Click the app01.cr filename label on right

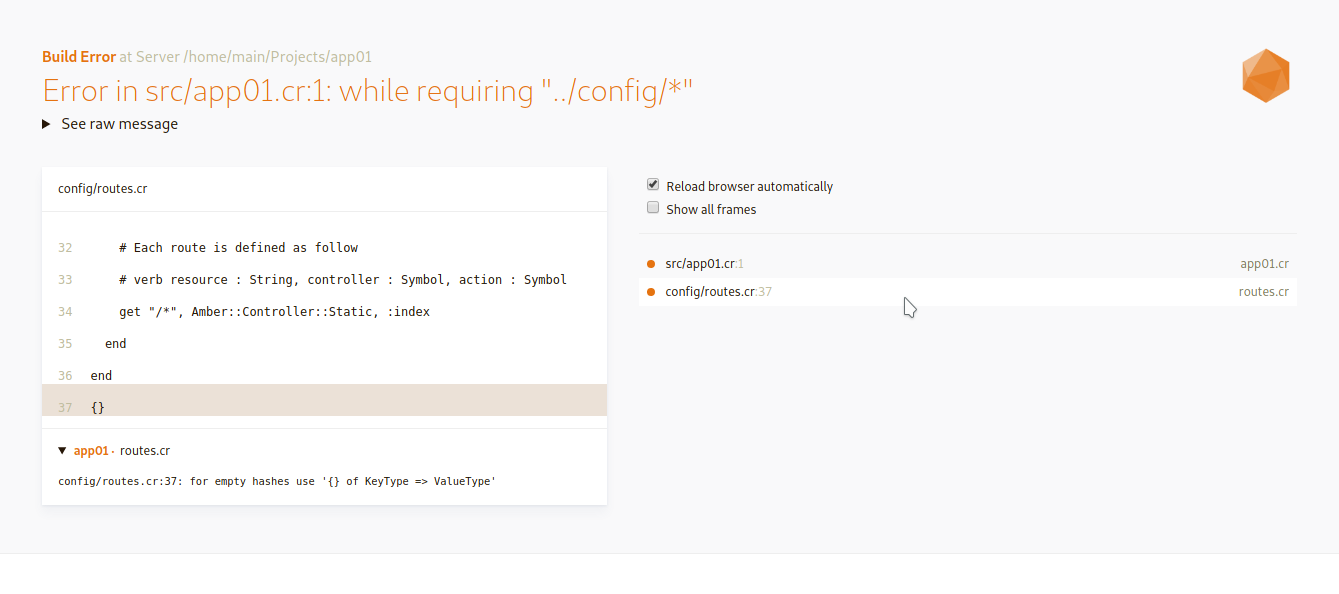pyautogui.click(x=1264, y=264)
